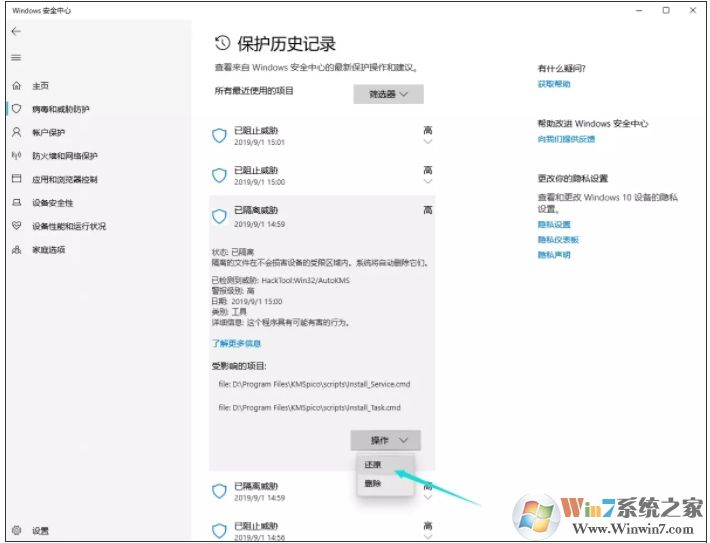This screenshot has width=710, height=543.
Task: Open 病毒和威胁防护 in the sidebar
Action: tap(61, 109)
